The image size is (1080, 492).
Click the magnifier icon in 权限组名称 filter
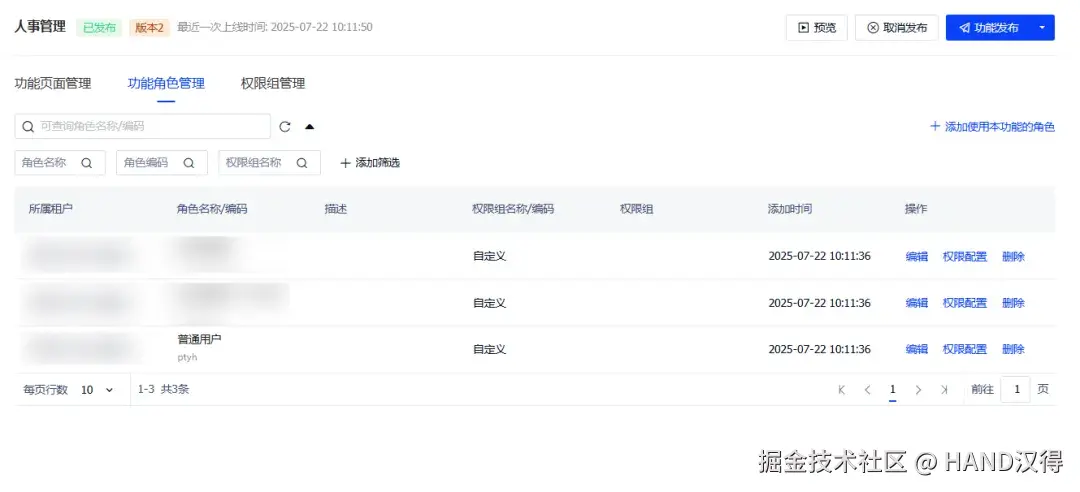pyautogui.click(x=302, y=163)
